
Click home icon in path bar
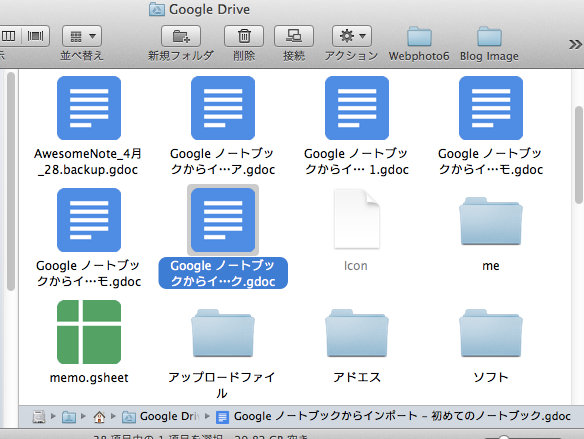coord(99,417)
